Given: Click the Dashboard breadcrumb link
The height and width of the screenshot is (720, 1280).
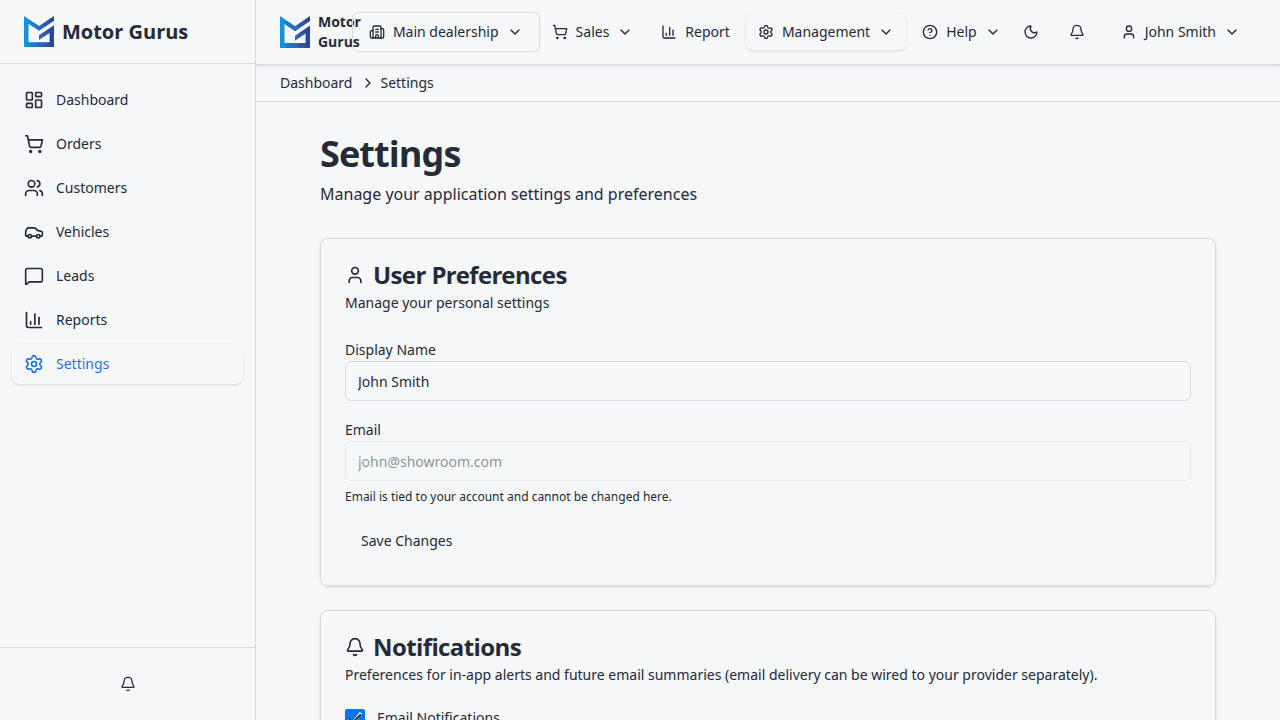Looking at the screenshot, I should pos(316,83).
